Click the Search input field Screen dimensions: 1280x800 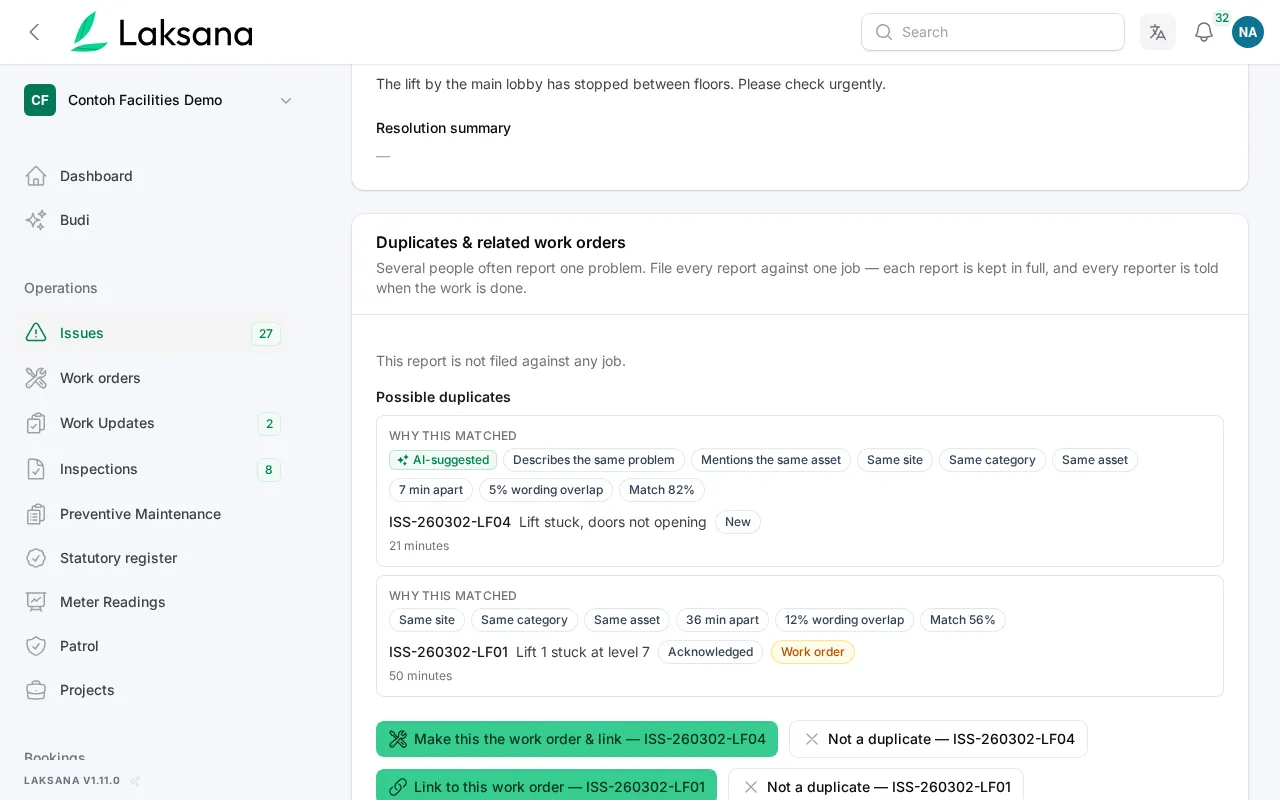tap(993, 32)
